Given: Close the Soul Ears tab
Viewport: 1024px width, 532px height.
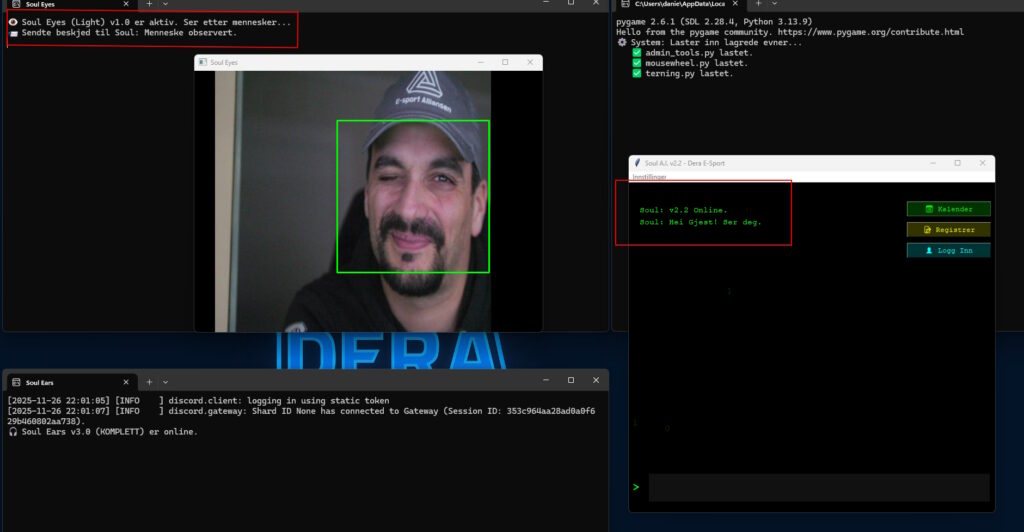Looking at the screenshot, I should click(x=126, y=383).
